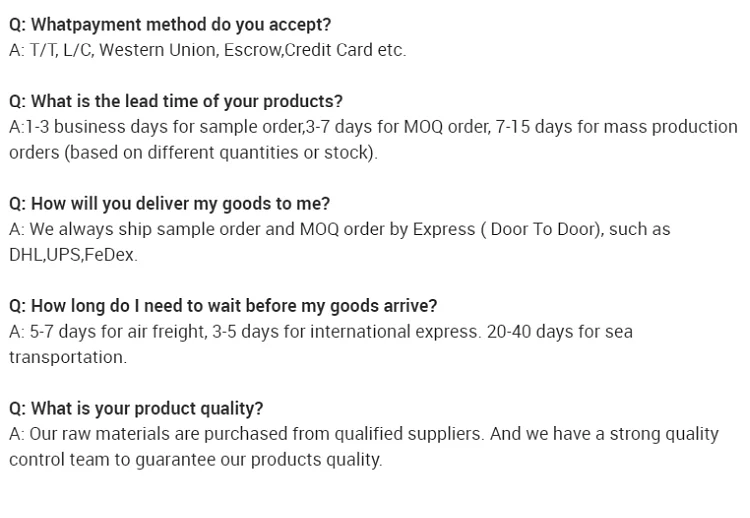
Task: Select the words "Credit Card etc."
Action: pyautogui.click(x=345, y=50)
